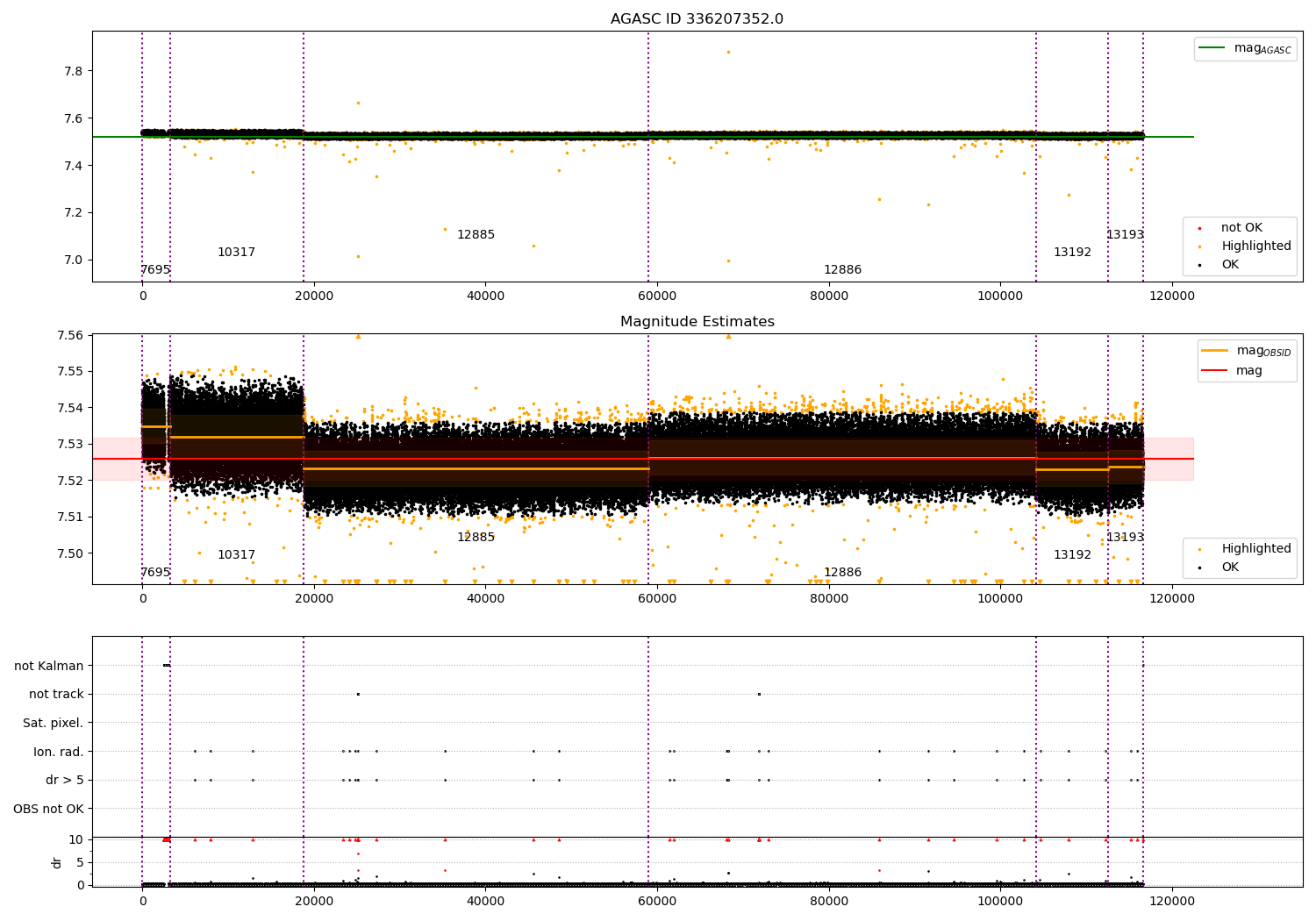This screenshot has width=1316, height=921.
Task: Select the 'Magnitude Estimates' plot title
Action: click(697, 322)
